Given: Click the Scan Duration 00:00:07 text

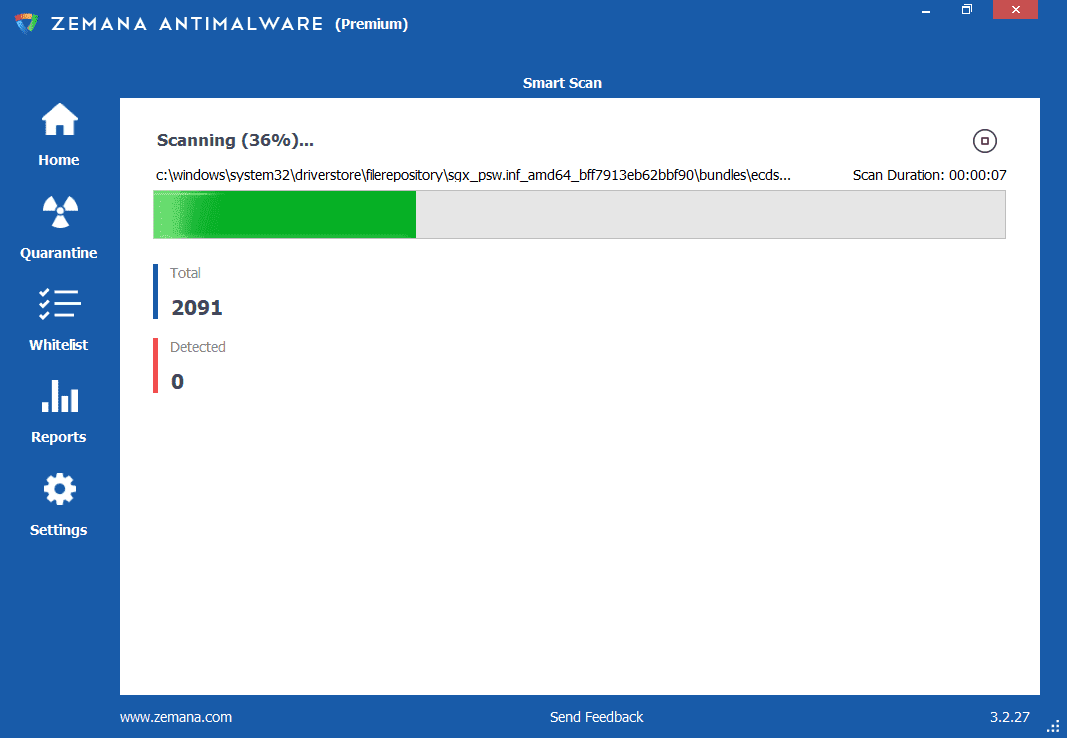Looking at the screenshot, I should pyautogui.click(x=930, y=175).
